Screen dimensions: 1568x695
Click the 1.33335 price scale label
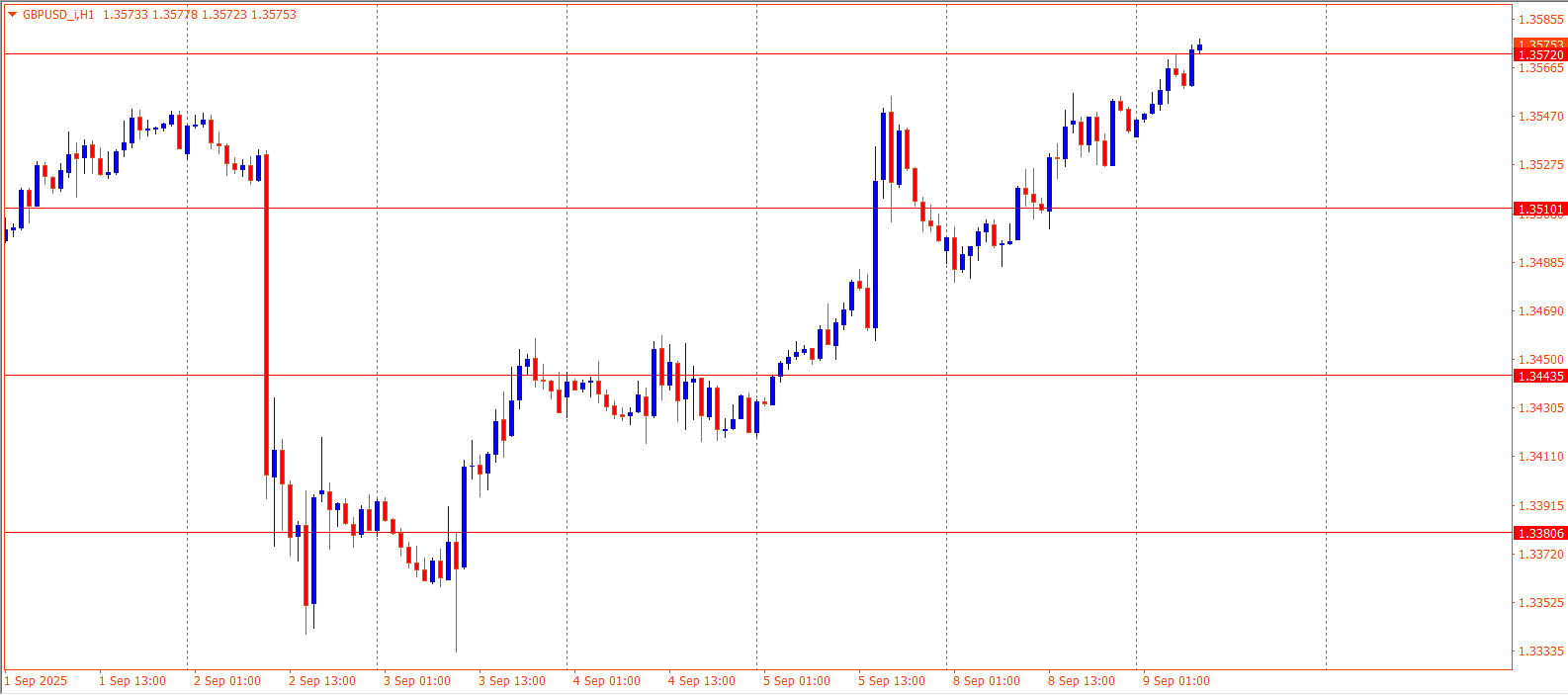pyautogui.click(x=1540, y=652)
